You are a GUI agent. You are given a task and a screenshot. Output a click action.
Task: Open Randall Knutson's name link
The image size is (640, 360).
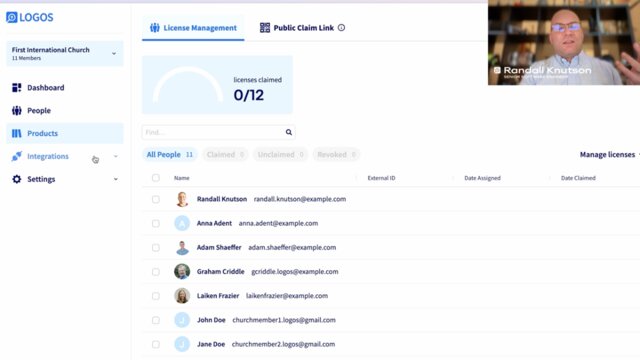click(x=222, y=199)
